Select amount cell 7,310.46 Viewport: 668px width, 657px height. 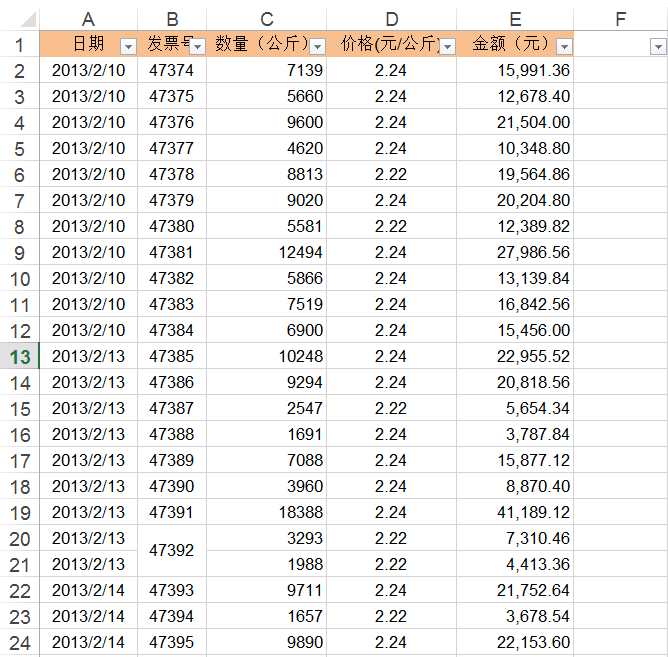click(x=515, y=538)
